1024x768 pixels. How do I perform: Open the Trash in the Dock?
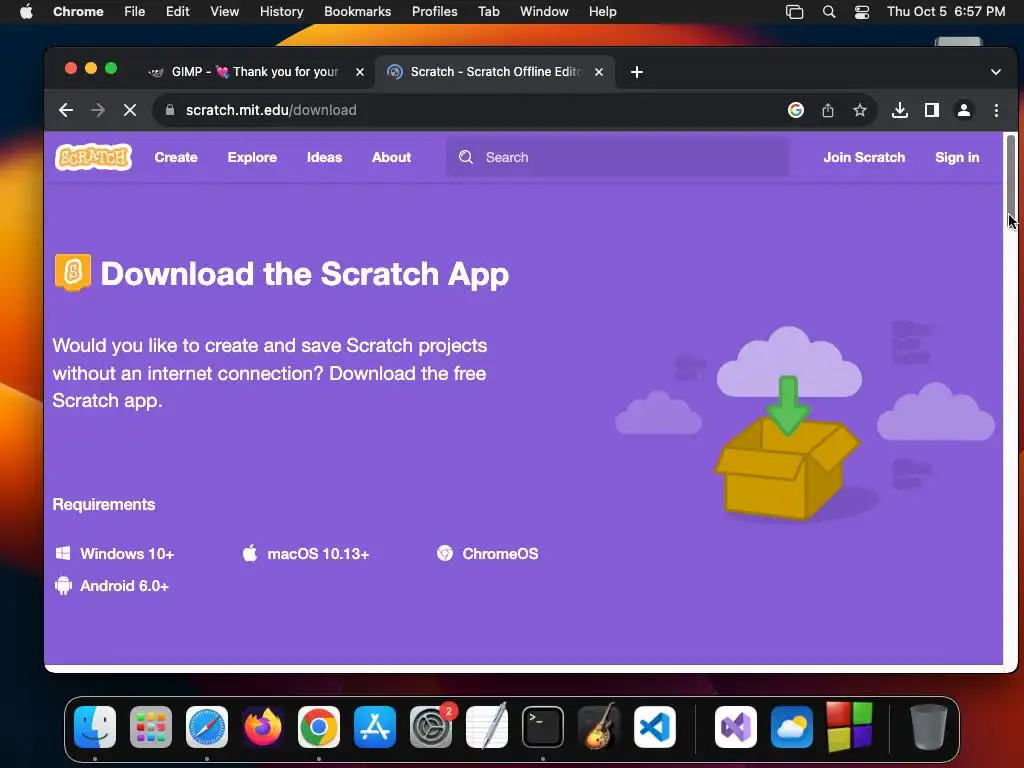point(929,727)
